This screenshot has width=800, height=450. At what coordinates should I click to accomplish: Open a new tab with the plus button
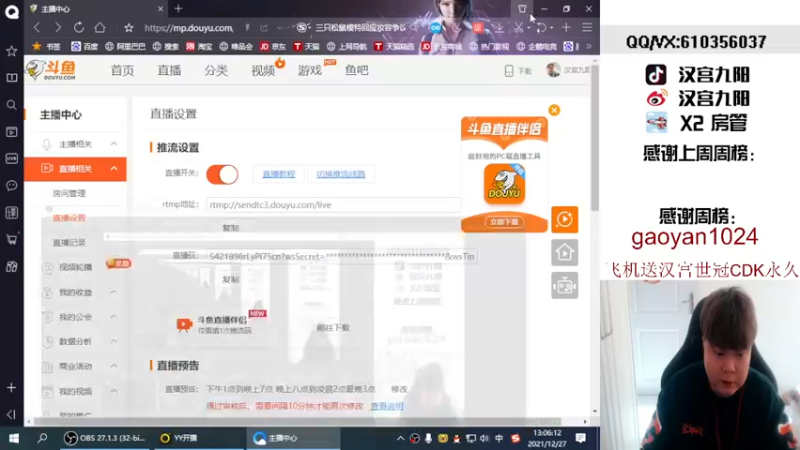coord(178,9)
